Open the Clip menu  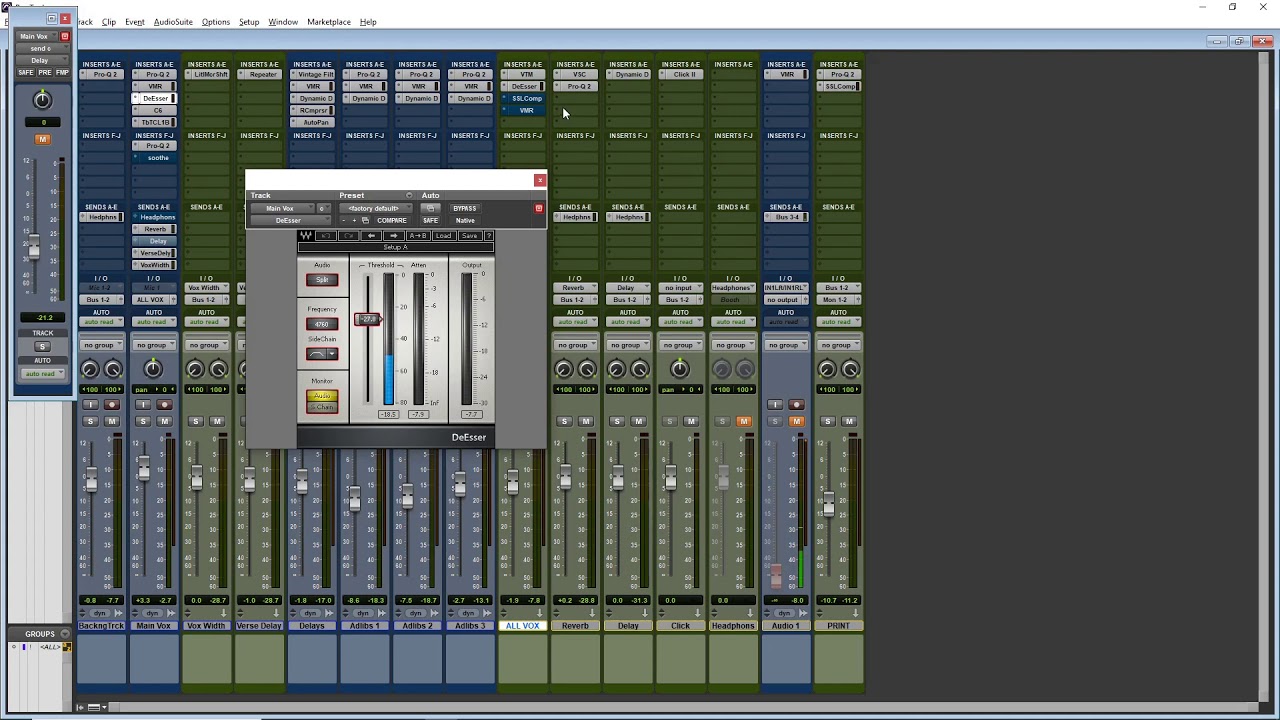tap(108, 22)
